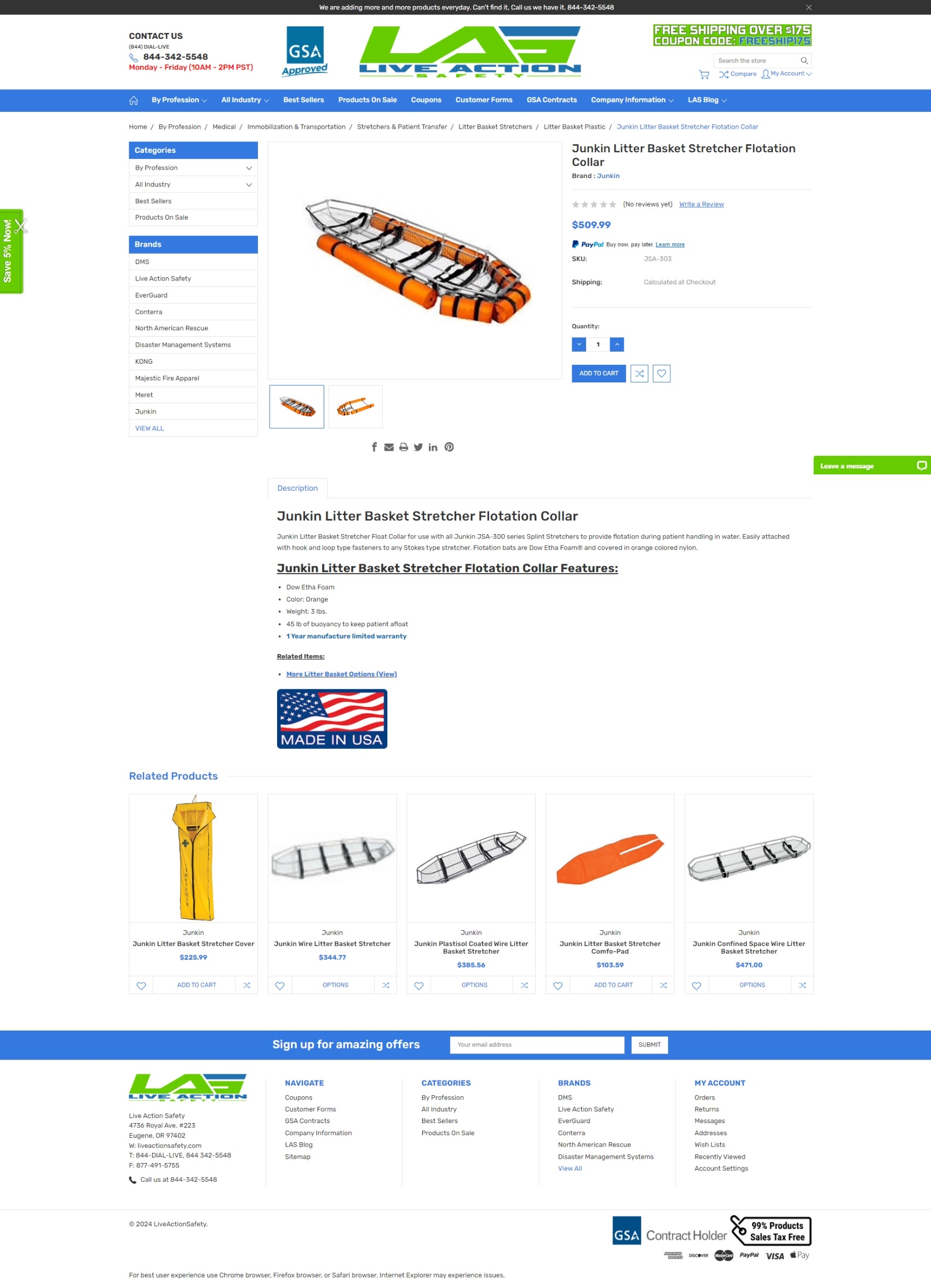
Task: Click the home icon in navigation bar
Action: (x=134, y=100)
